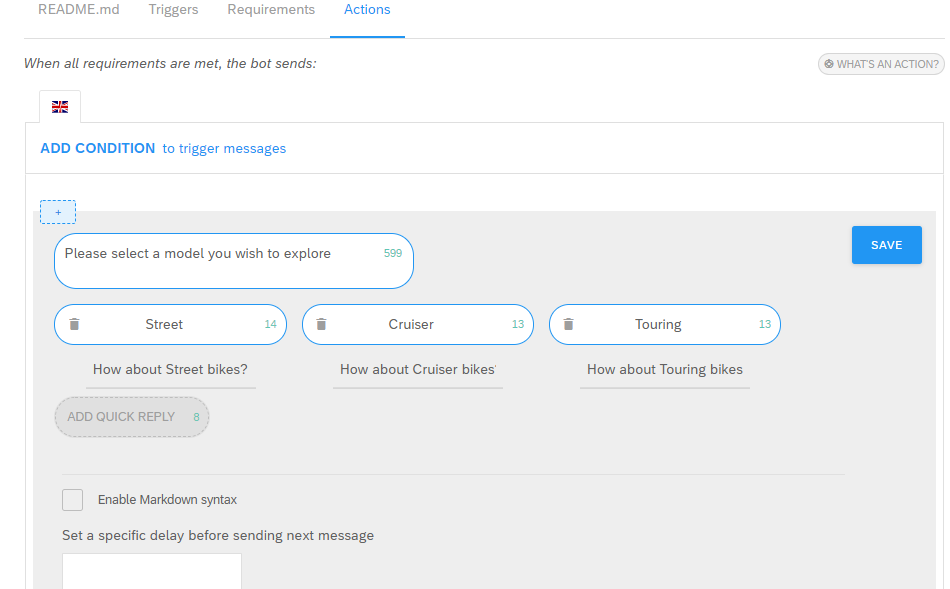Image resolution: width=950 pixels, height=589 pixels.
Task: Edit the Cruiser quick reply label
Action: click(411, 324)
